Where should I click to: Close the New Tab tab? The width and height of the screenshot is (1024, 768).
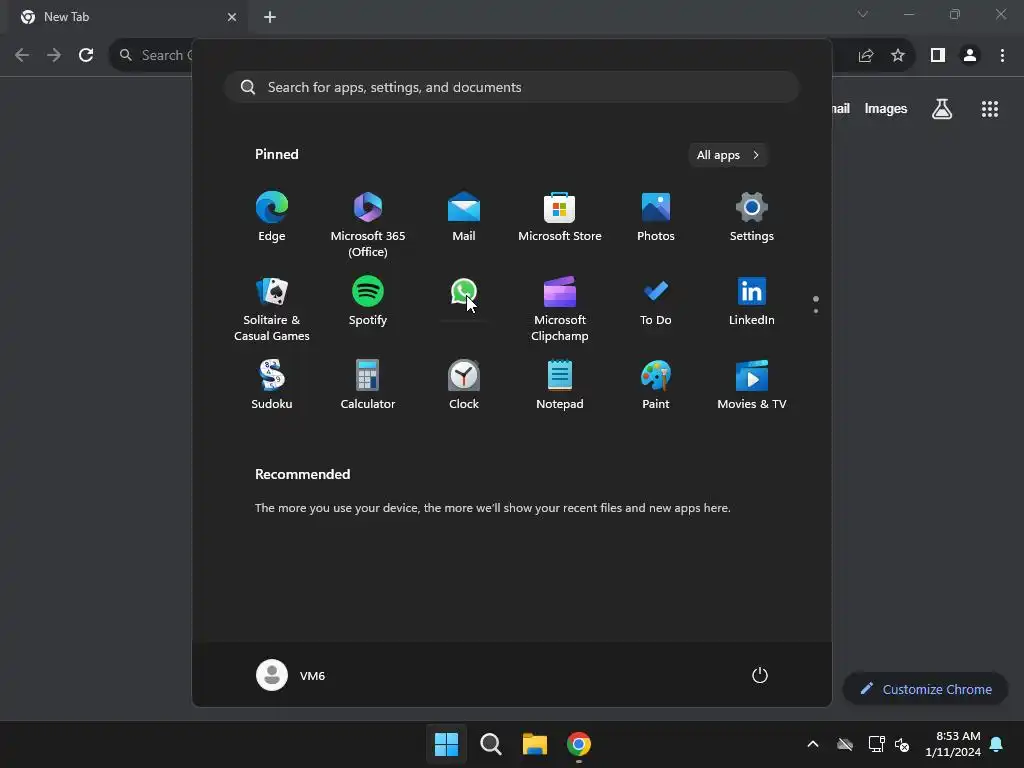[x=232, y=17]
